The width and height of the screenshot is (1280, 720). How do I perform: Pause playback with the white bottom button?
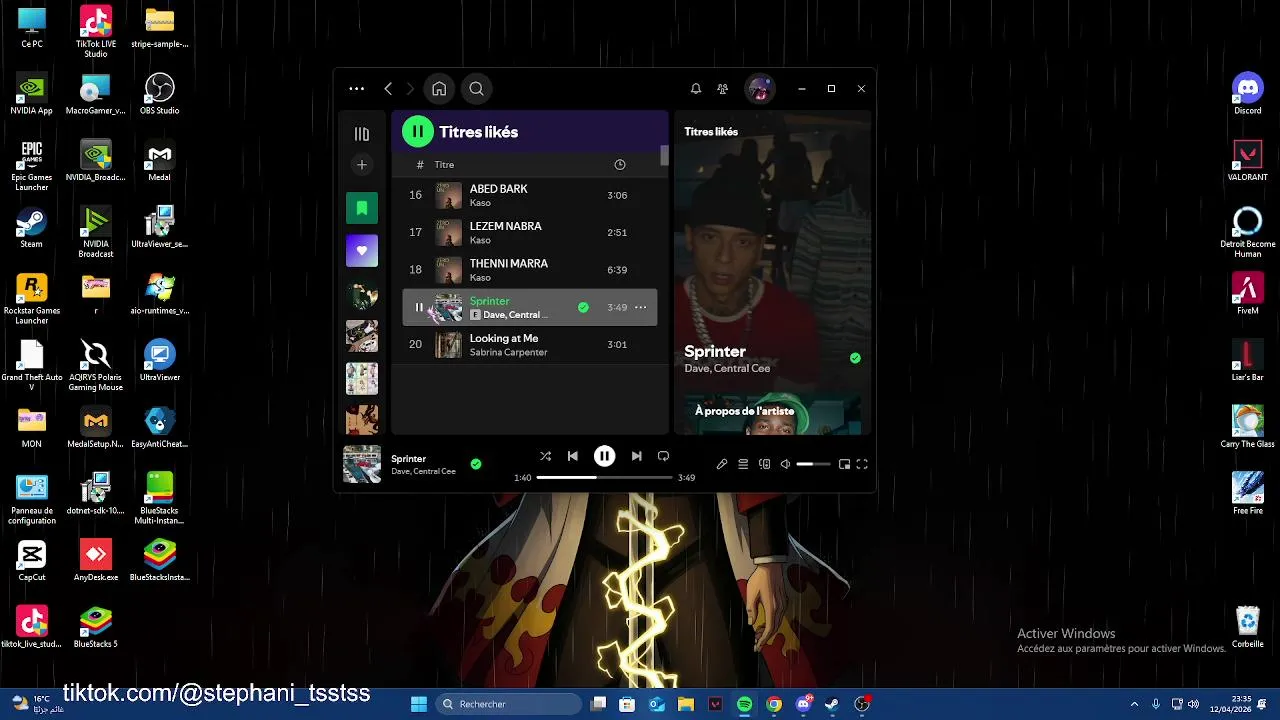pos(604,456)
